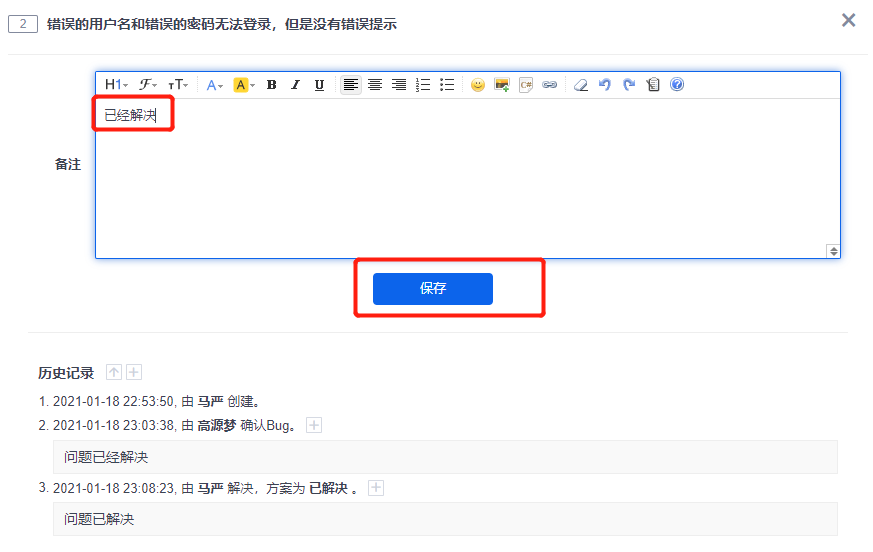Open the font size dropdown
This screenshot has height=552, width=873.
pyautogui.click(x=177, y=85)
